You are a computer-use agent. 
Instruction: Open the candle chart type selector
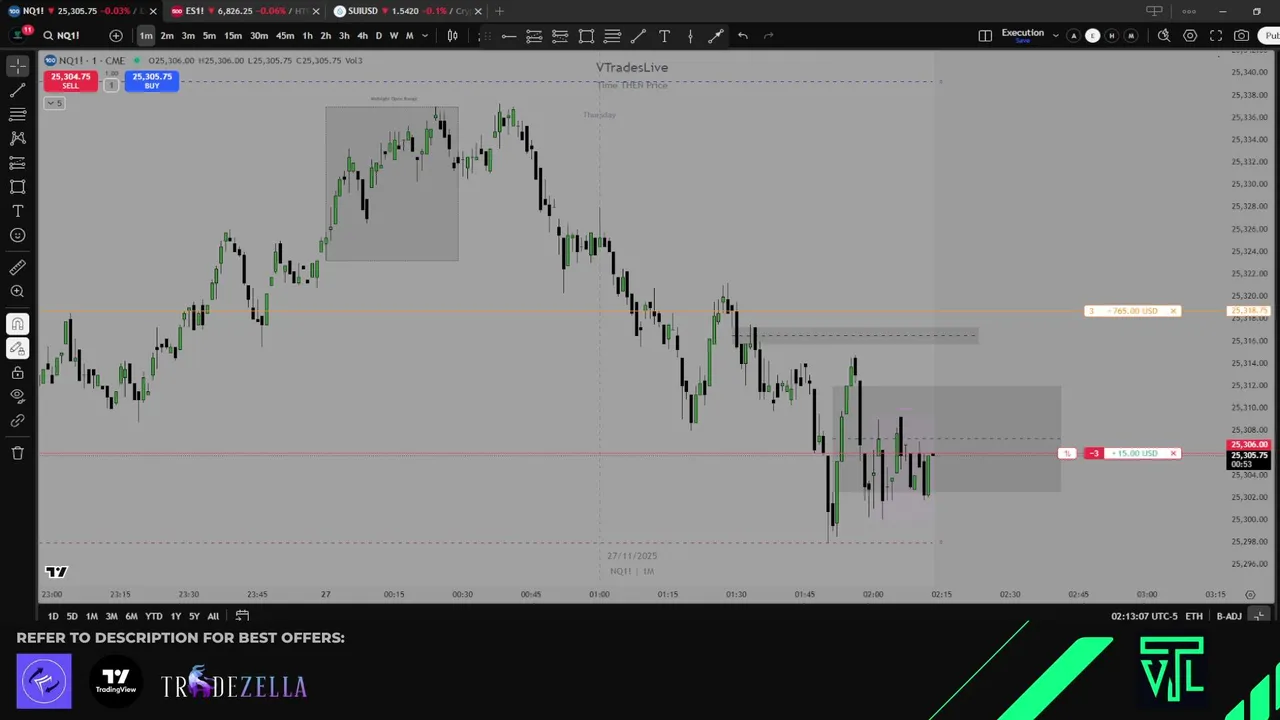[x=453, y=36]
